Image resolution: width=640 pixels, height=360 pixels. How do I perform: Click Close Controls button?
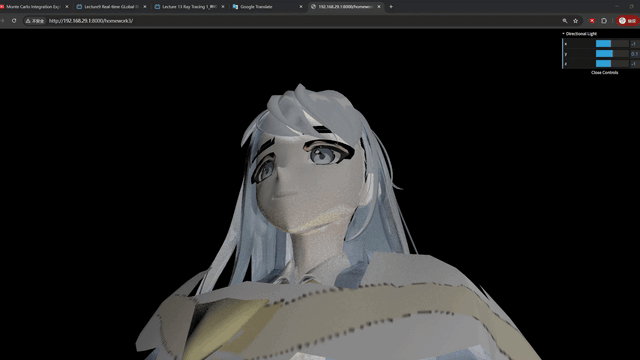coord(604,73)
